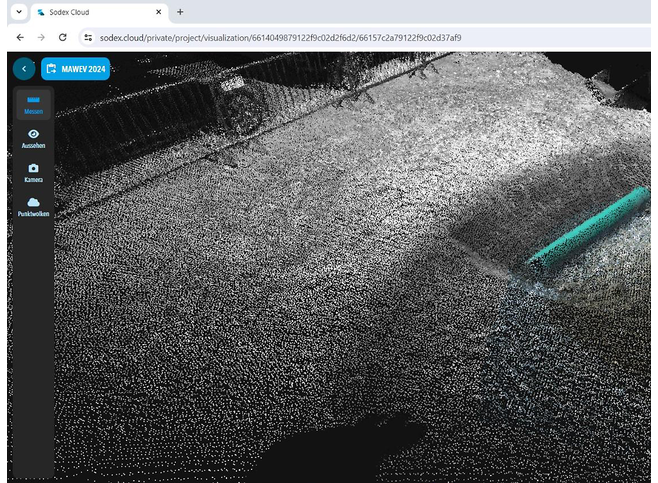Select the teal pipe in the point cloud
This screenshot has width=658, height=483.
point(590,228)
